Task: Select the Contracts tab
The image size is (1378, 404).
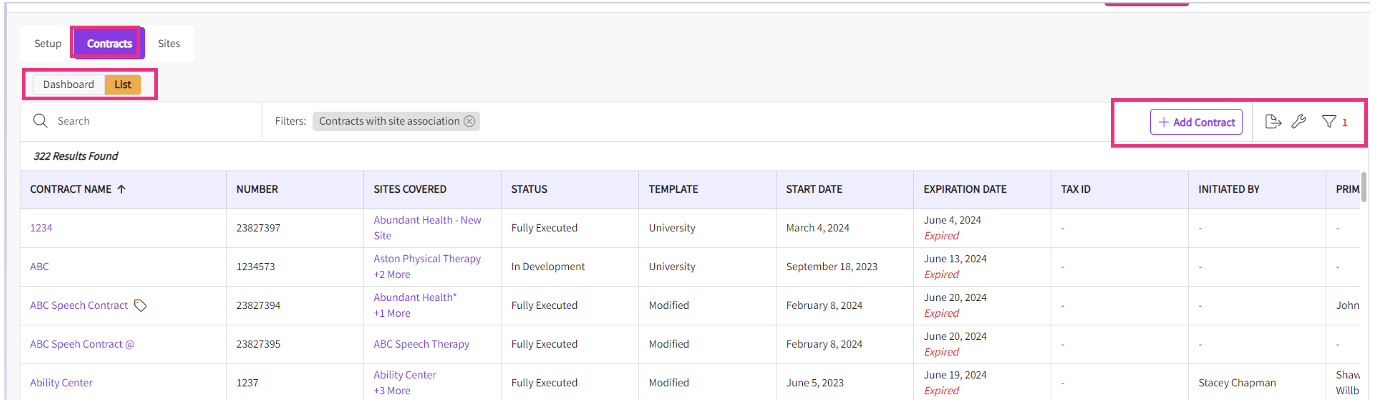Action: [109, 44]
